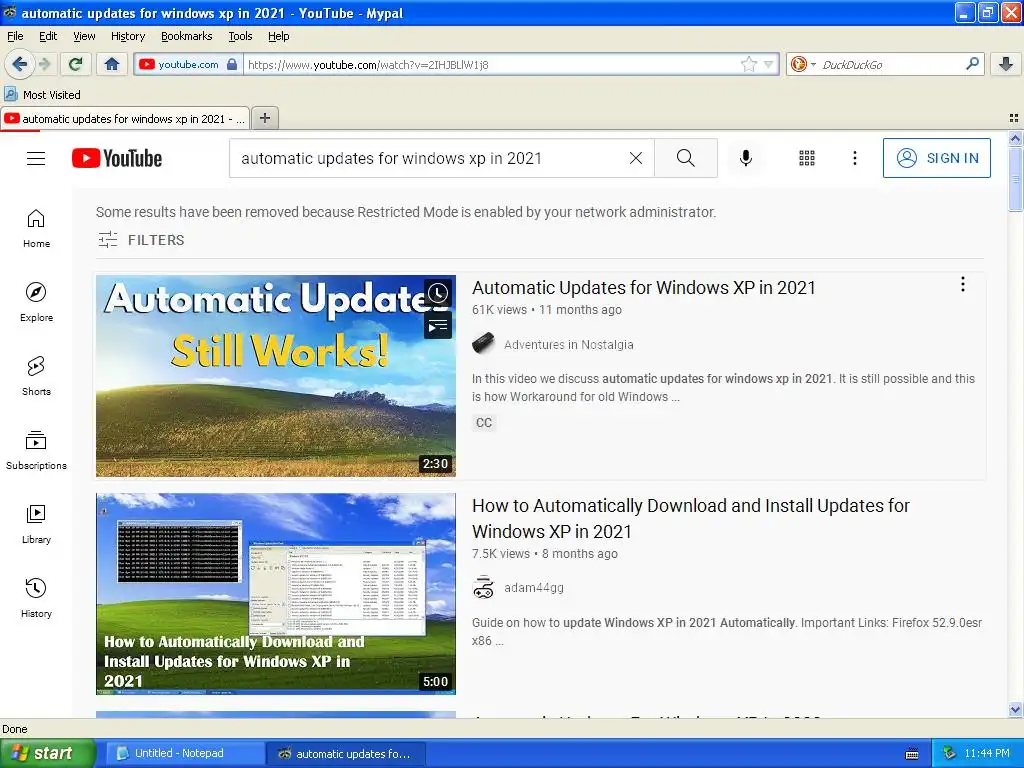The image size is (1024, 768).
Task: Select the Mypal browser taskbar button
Action: (346, 754)
